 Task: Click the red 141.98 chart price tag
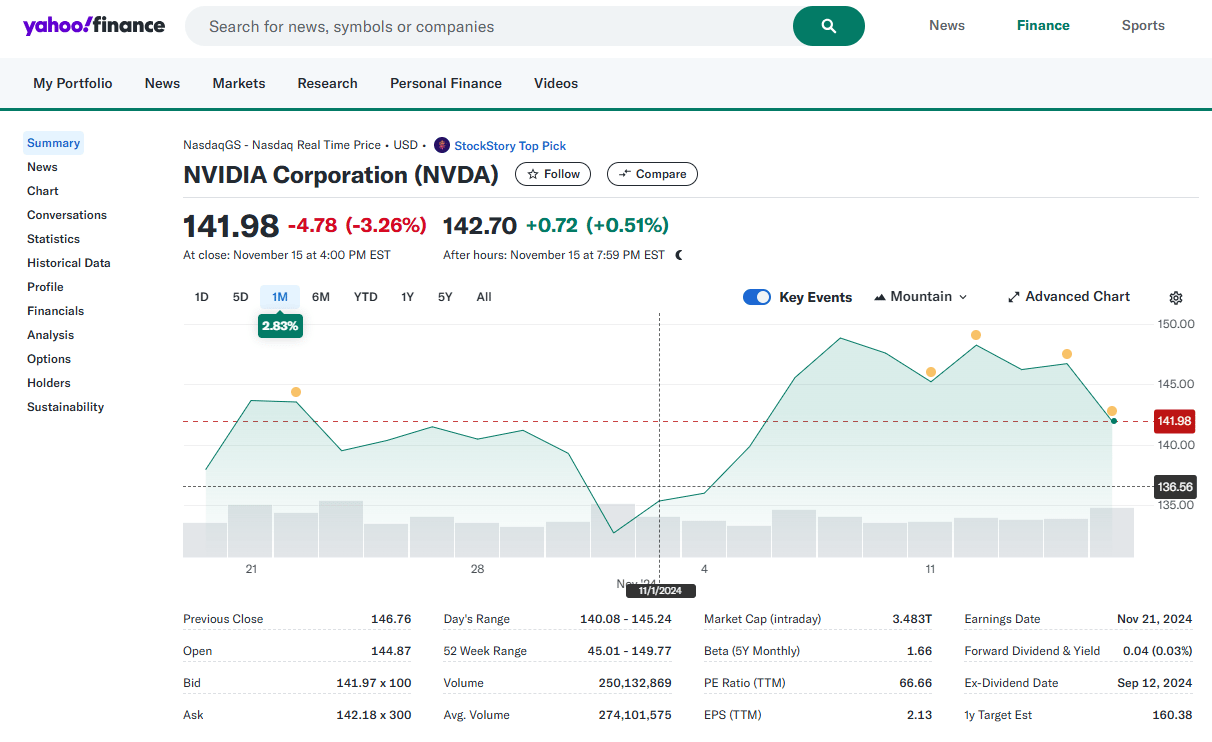tap(1175, 421)
